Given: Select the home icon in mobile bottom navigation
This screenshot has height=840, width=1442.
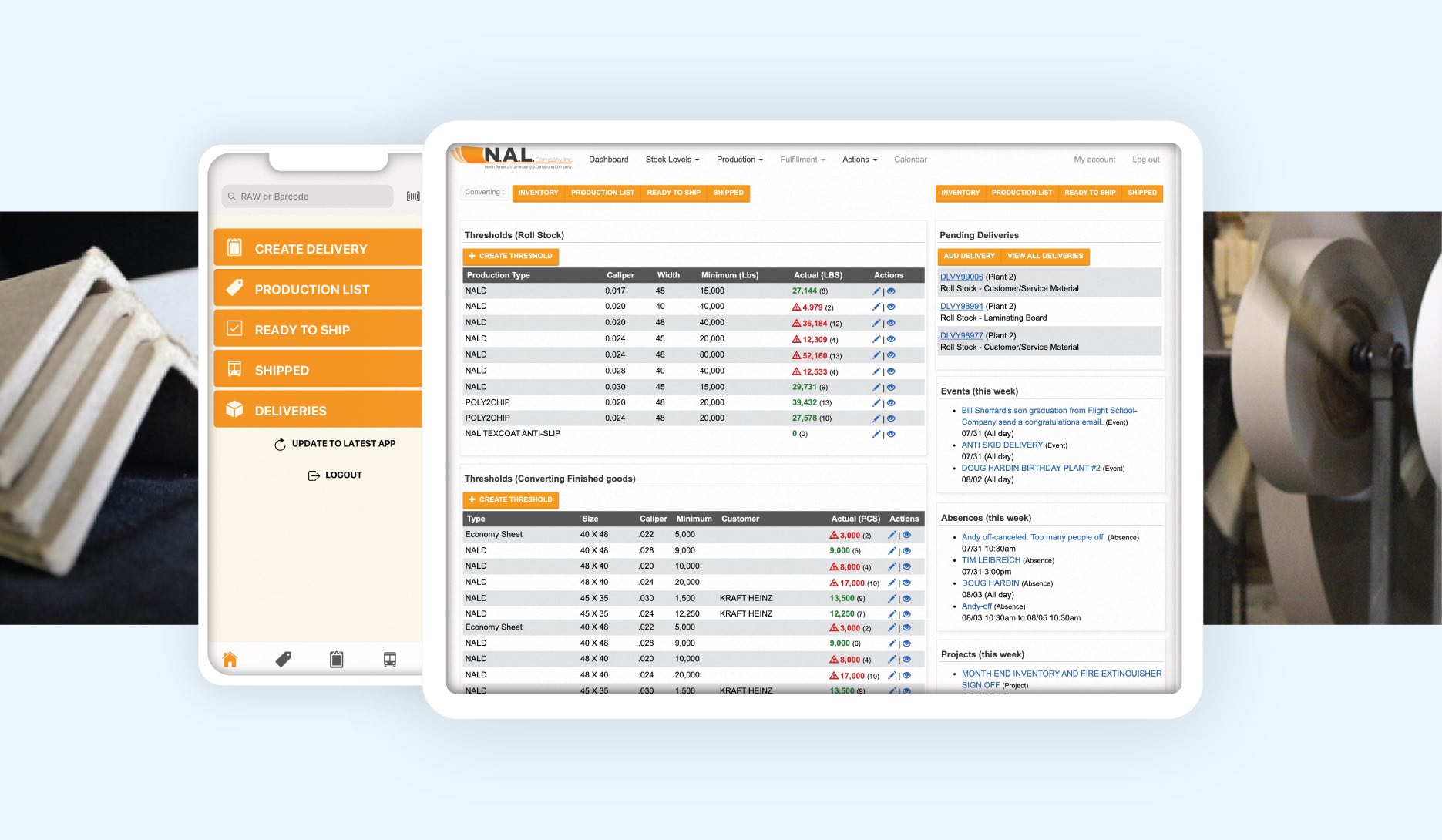Looking at the screenshot, I should pos(230,659).
